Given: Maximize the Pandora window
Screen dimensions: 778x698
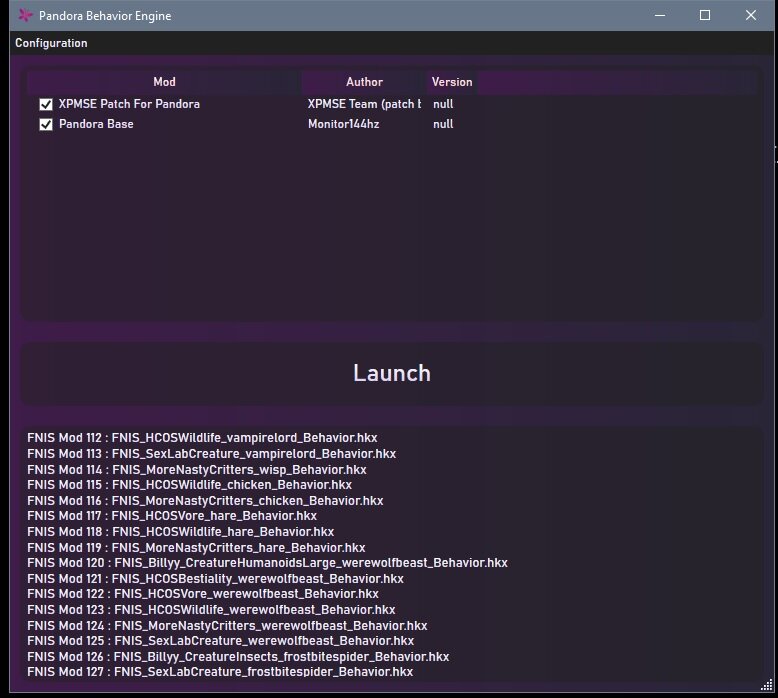Looking at the screenshot, I should tap(705, 15).
